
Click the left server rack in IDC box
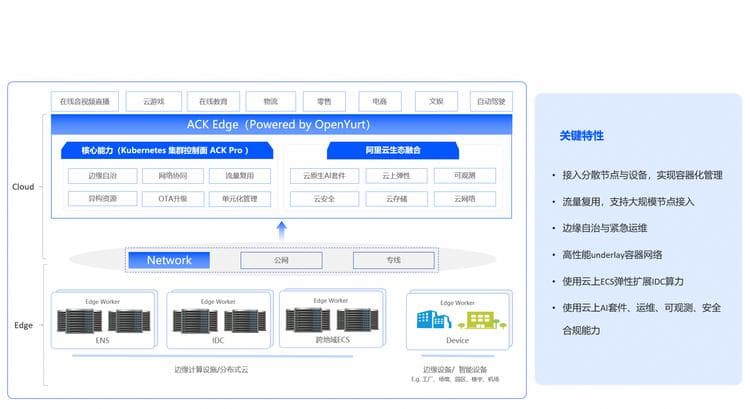[x=195, y=321]
